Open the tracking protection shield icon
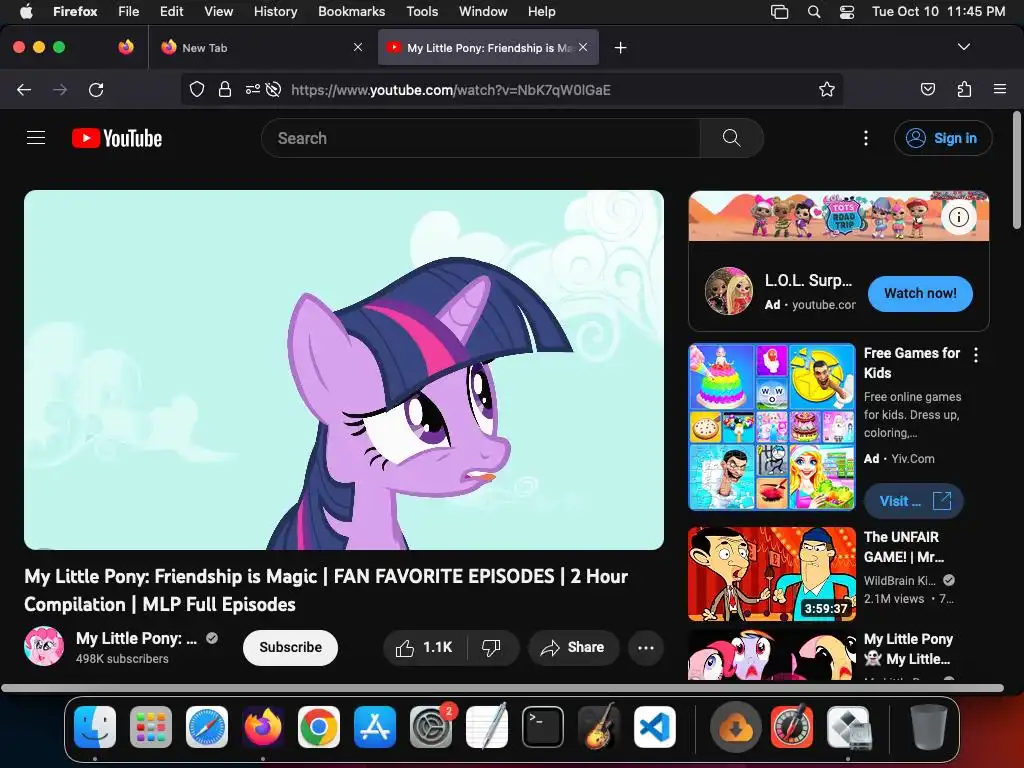 pyautogui.click(x=197, y=89)
